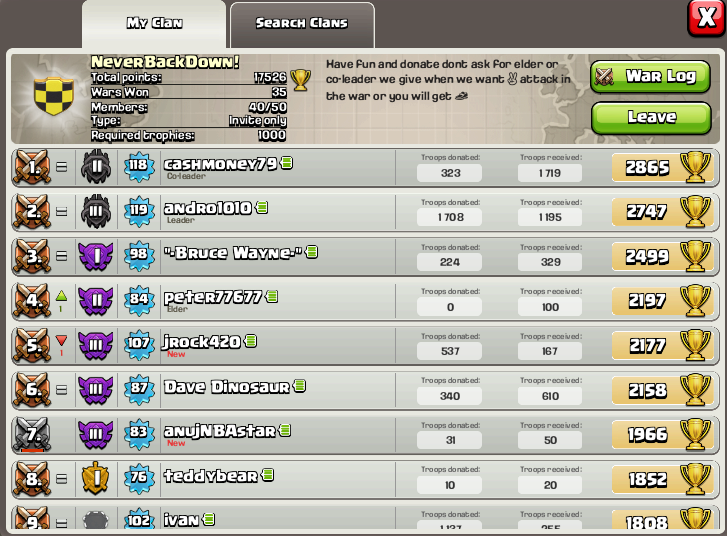Leave the NeverBackDown clan

pos(651,117)
